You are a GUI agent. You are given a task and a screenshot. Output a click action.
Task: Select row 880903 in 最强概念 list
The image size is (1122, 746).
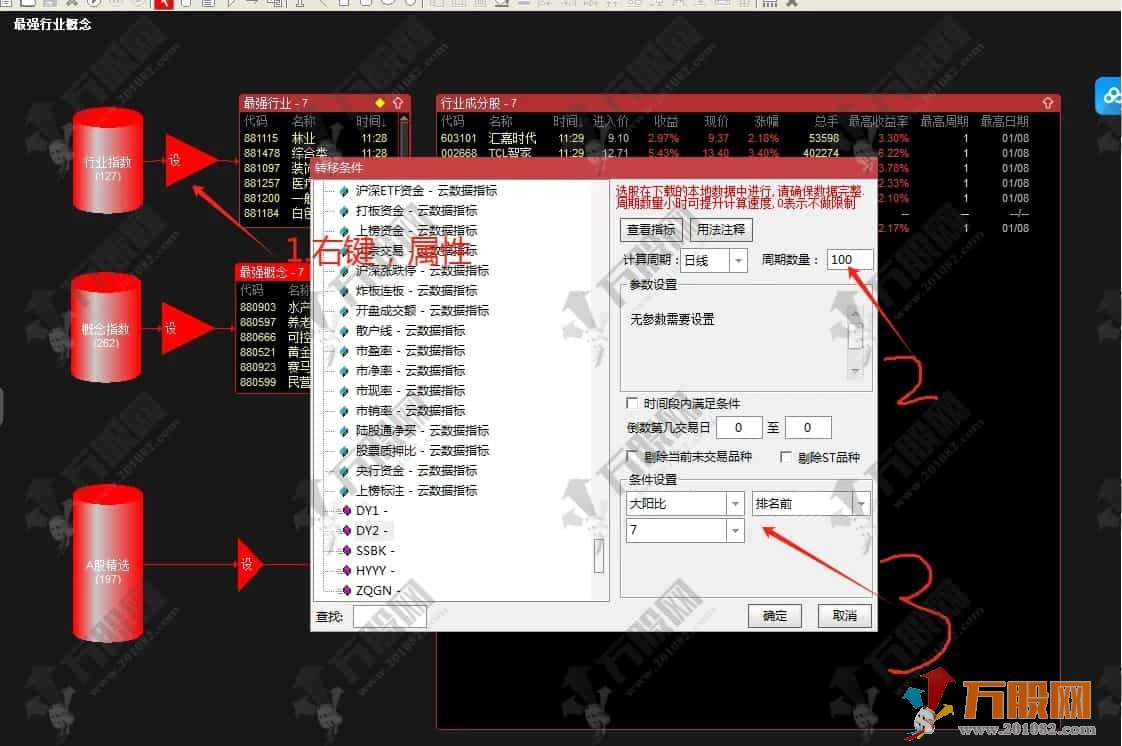click(x=275, y=308)
